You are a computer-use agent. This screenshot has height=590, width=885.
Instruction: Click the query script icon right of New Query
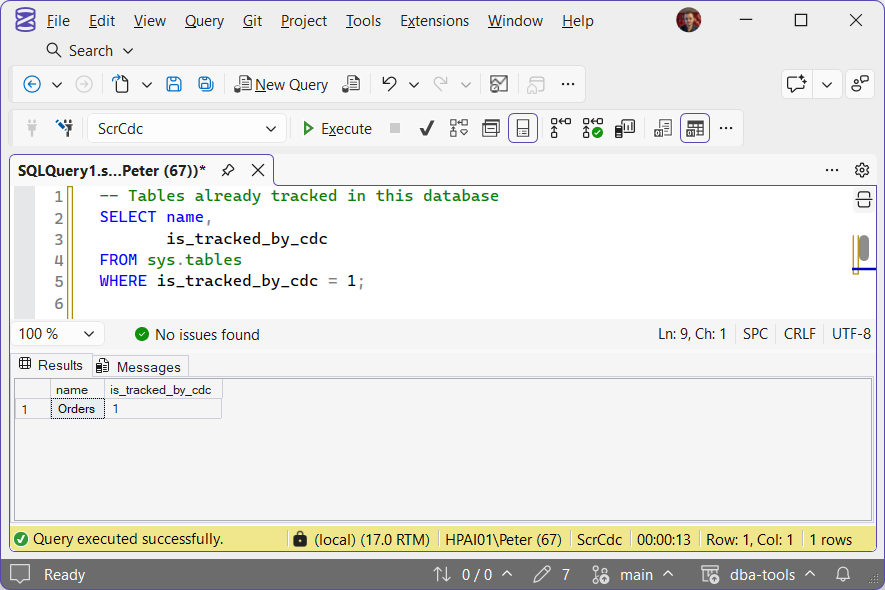pos(351,85)
